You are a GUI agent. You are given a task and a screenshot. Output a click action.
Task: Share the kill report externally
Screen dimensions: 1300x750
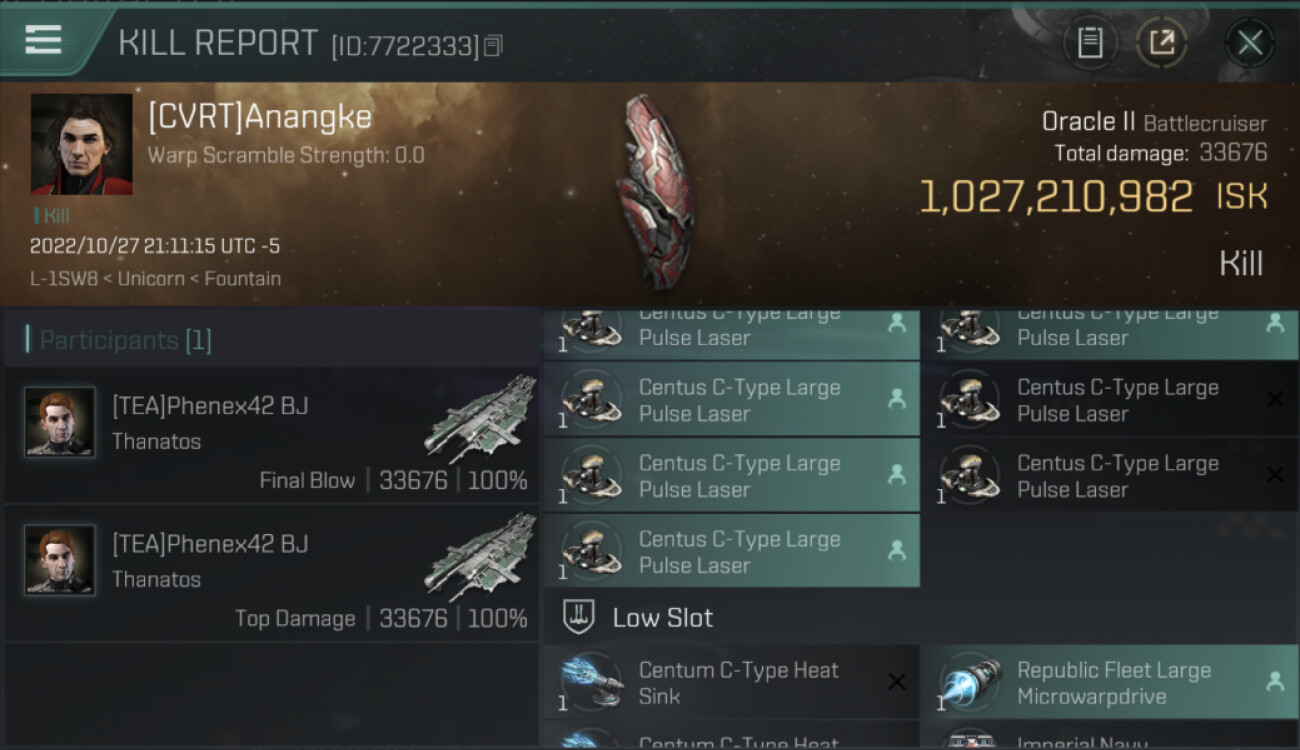1161,43
